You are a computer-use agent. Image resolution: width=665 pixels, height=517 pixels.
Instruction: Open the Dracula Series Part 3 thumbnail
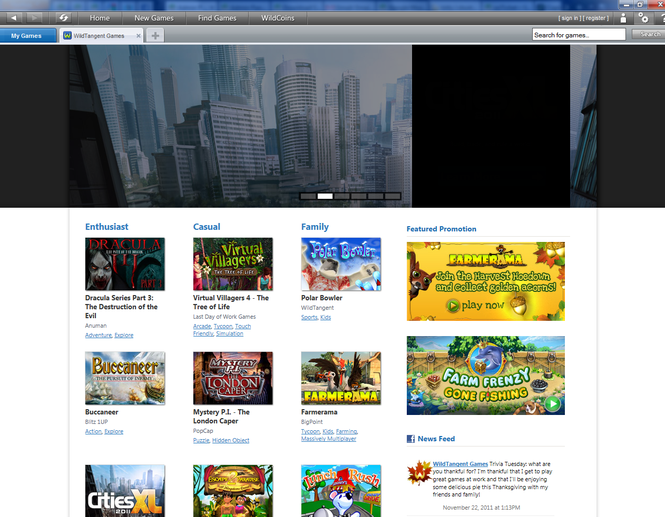pos(125,264)
